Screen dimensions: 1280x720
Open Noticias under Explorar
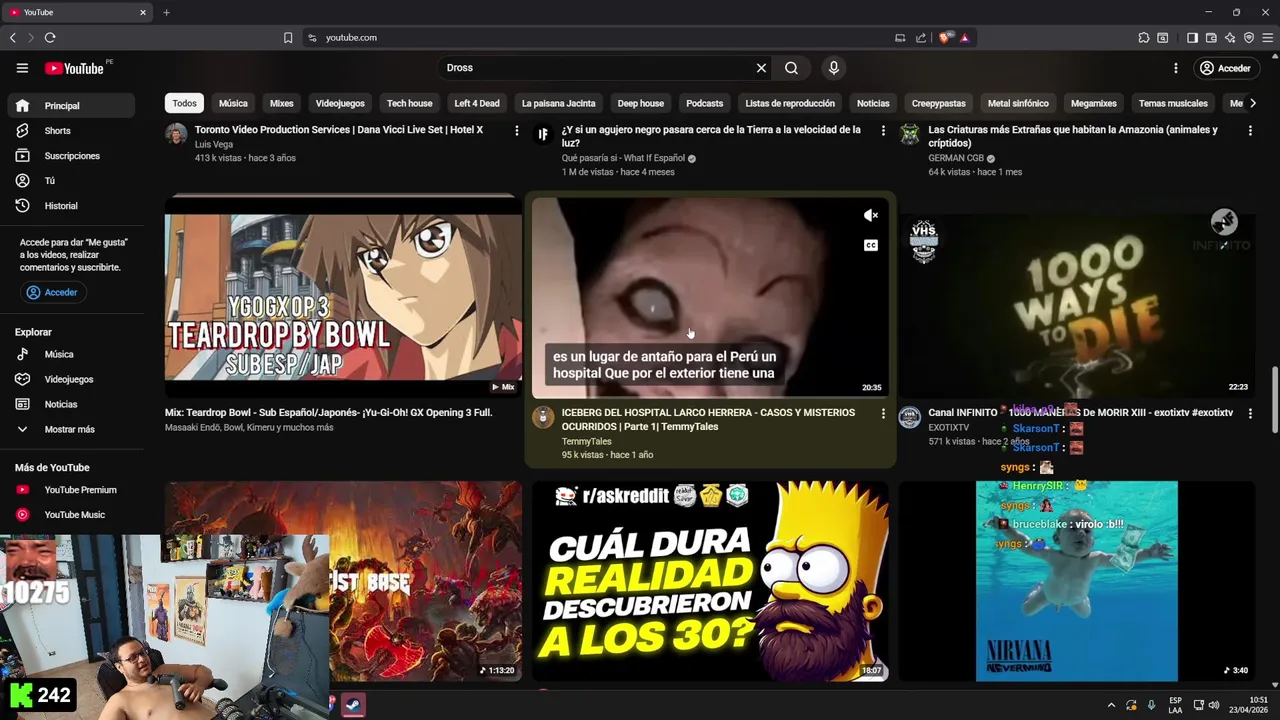click(x=70, y=404)
